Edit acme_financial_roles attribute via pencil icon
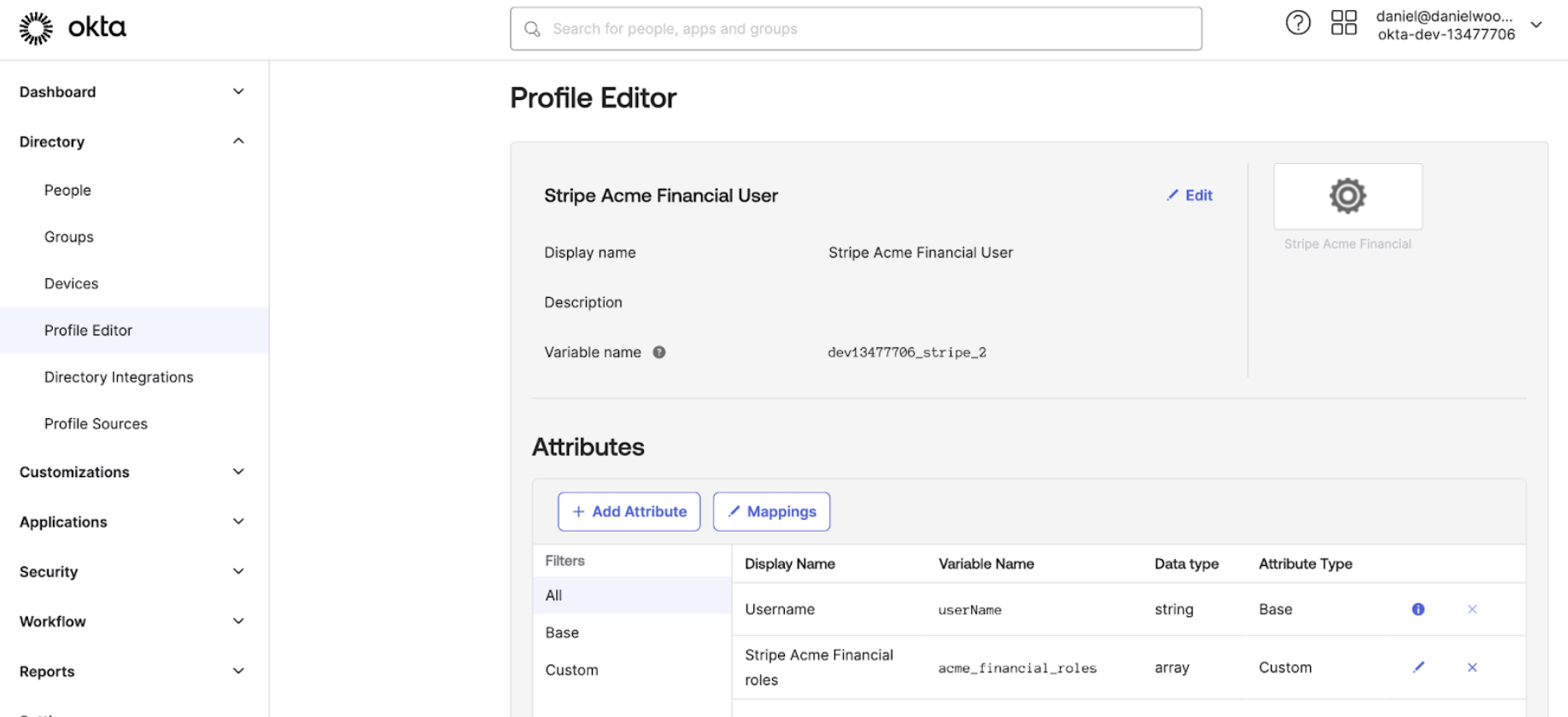Screen dimensions: 1568x717 click(x=1419, y=667)
